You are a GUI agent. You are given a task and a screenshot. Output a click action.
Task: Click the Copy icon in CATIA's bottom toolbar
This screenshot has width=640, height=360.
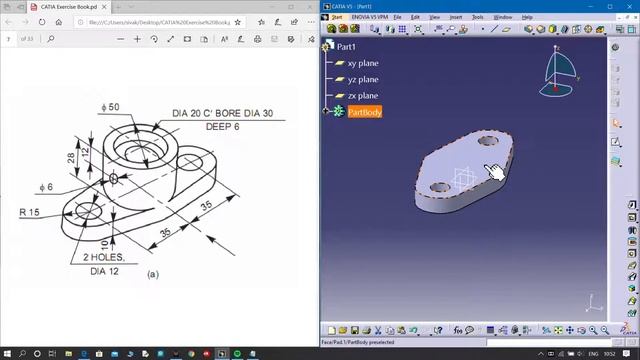point(390,330)
